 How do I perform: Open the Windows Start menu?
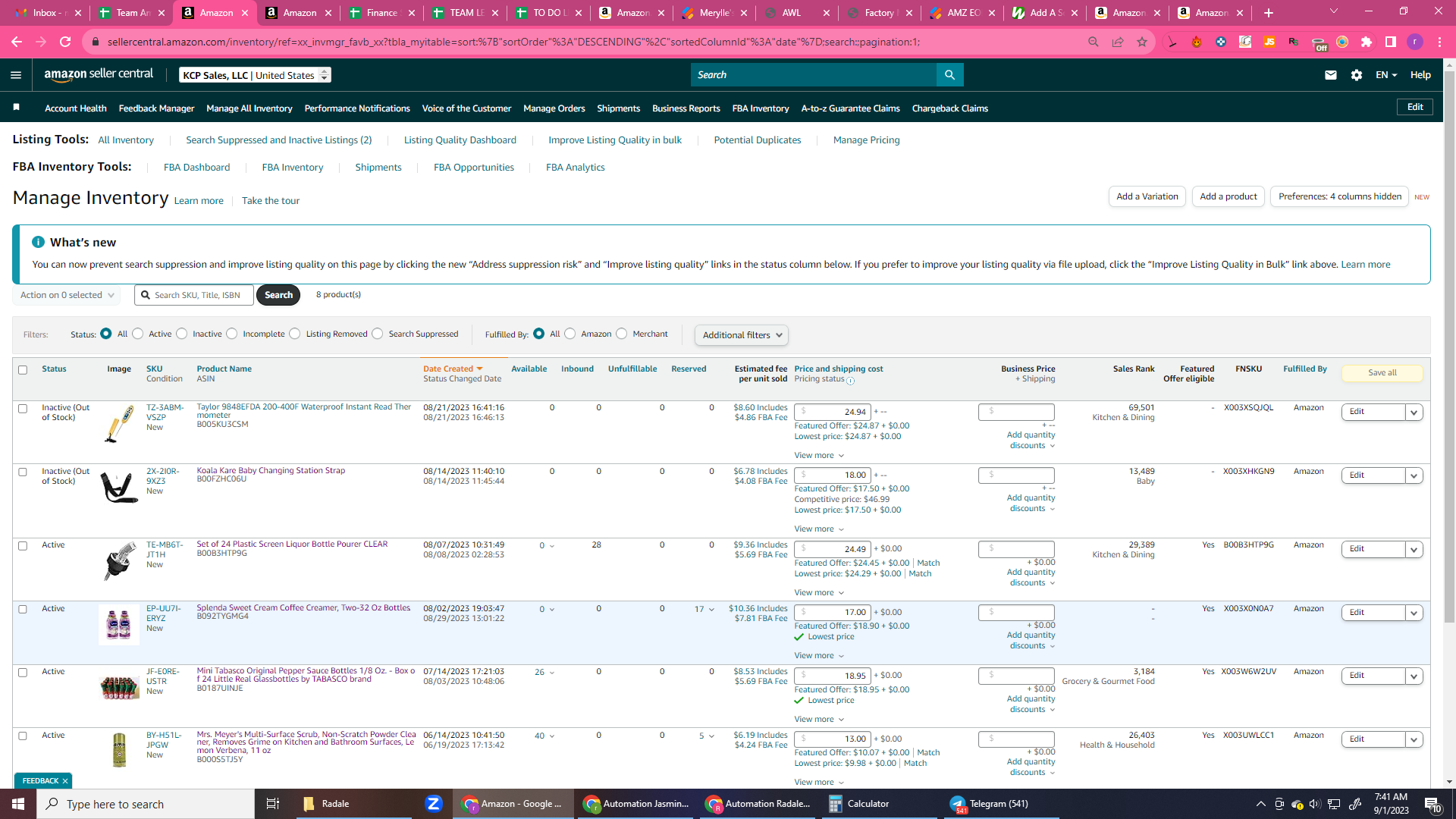point(18,804)
